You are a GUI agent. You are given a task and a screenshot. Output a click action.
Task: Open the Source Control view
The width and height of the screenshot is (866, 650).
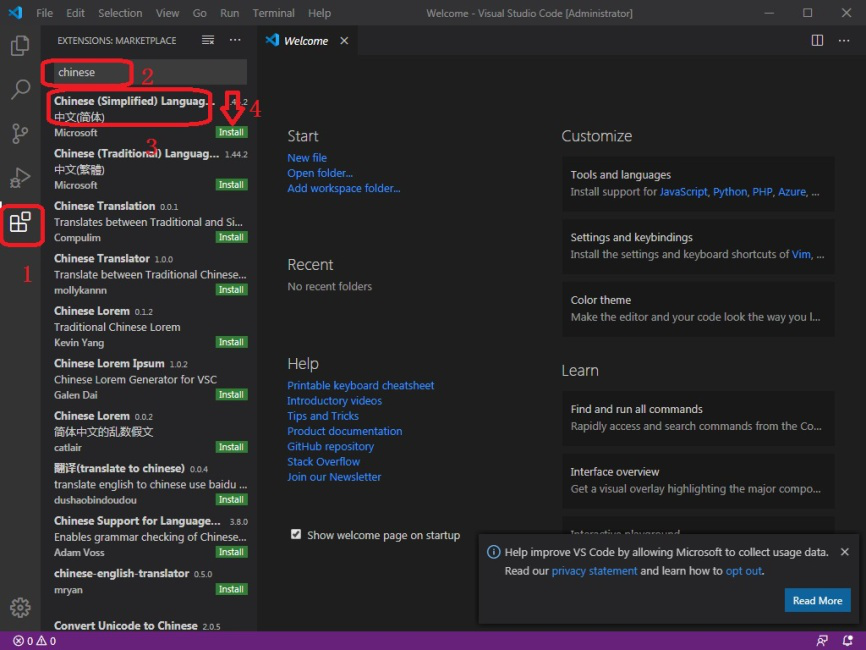tap(20, 134)
